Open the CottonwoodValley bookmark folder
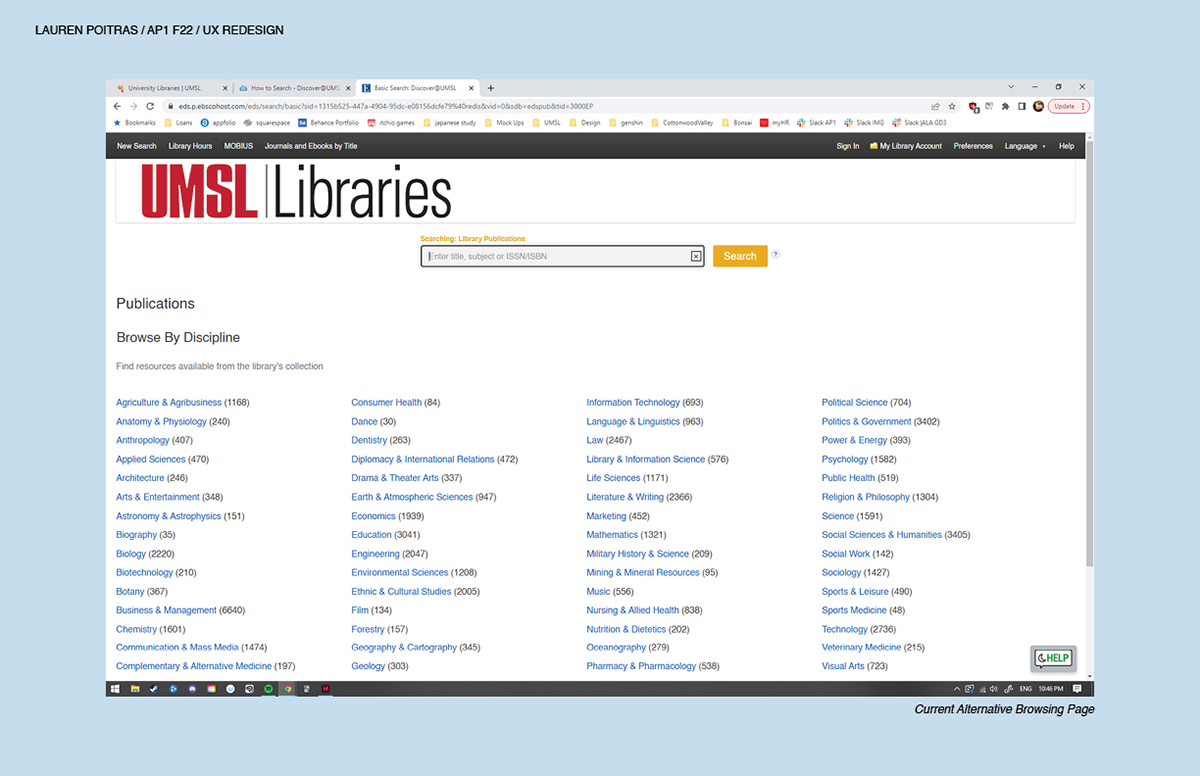1200x776 pixels. (682, 123)
